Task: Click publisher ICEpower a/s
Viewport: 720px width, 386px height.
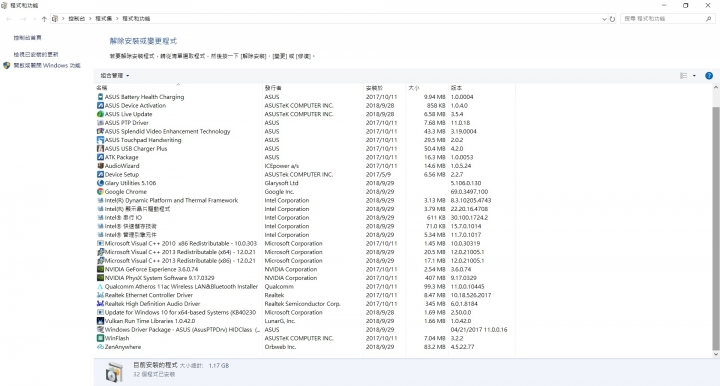Action: tap(282, 166)
